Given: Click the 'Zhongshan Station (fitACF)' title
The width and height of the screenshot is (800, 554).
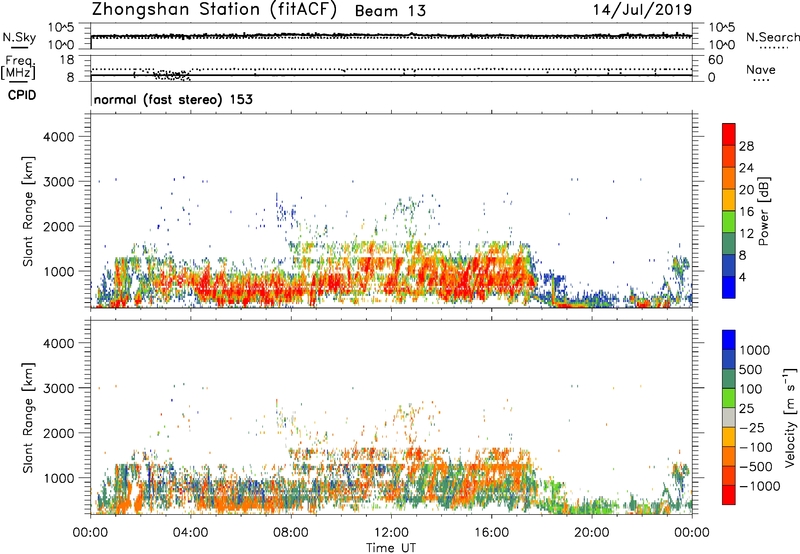Looking at the screenshot, I should pyautogui.click(x=214, y=10).
